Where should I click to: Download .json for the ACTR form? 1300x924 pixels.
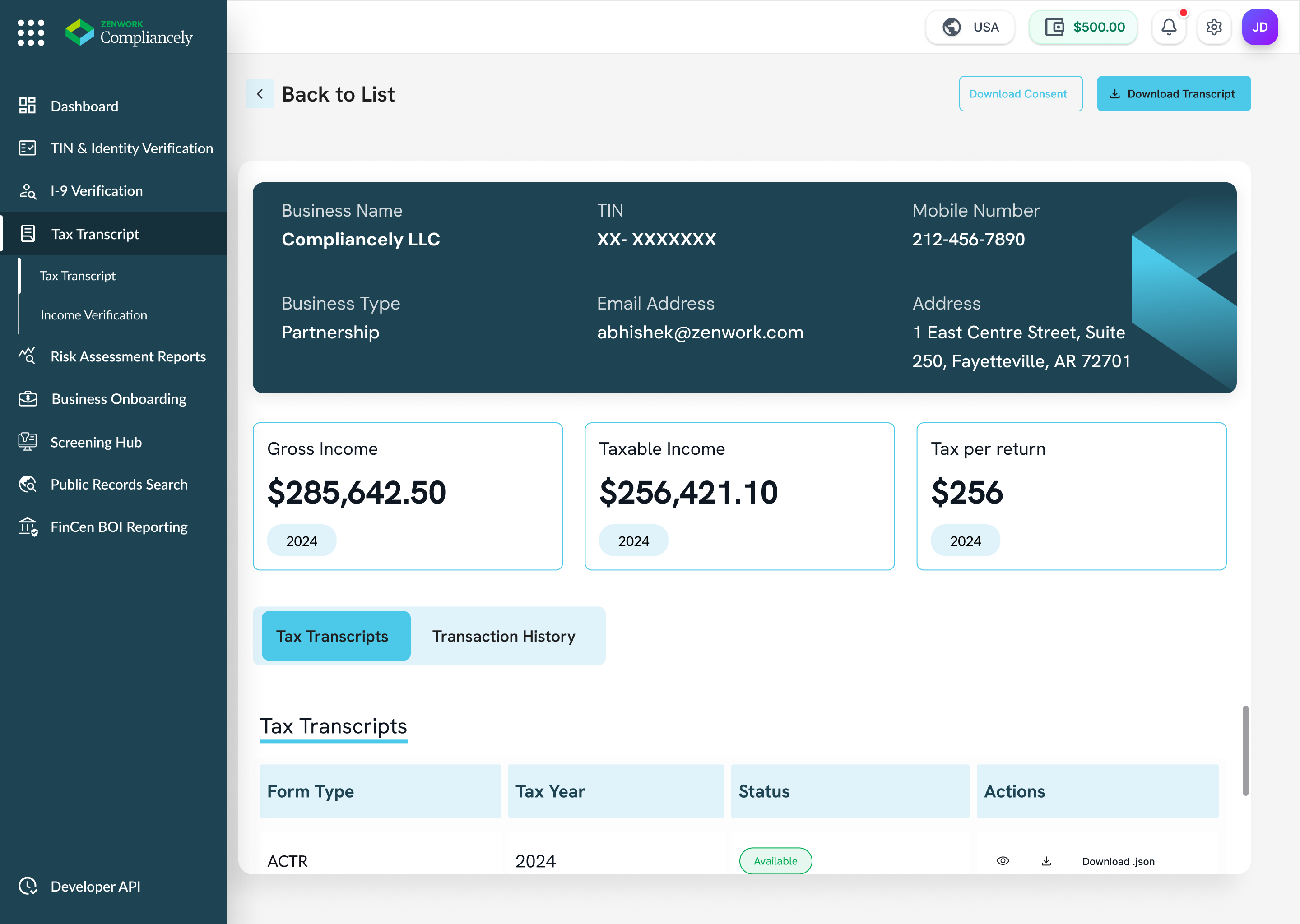pyautogui.click(x=1118, y=861)
